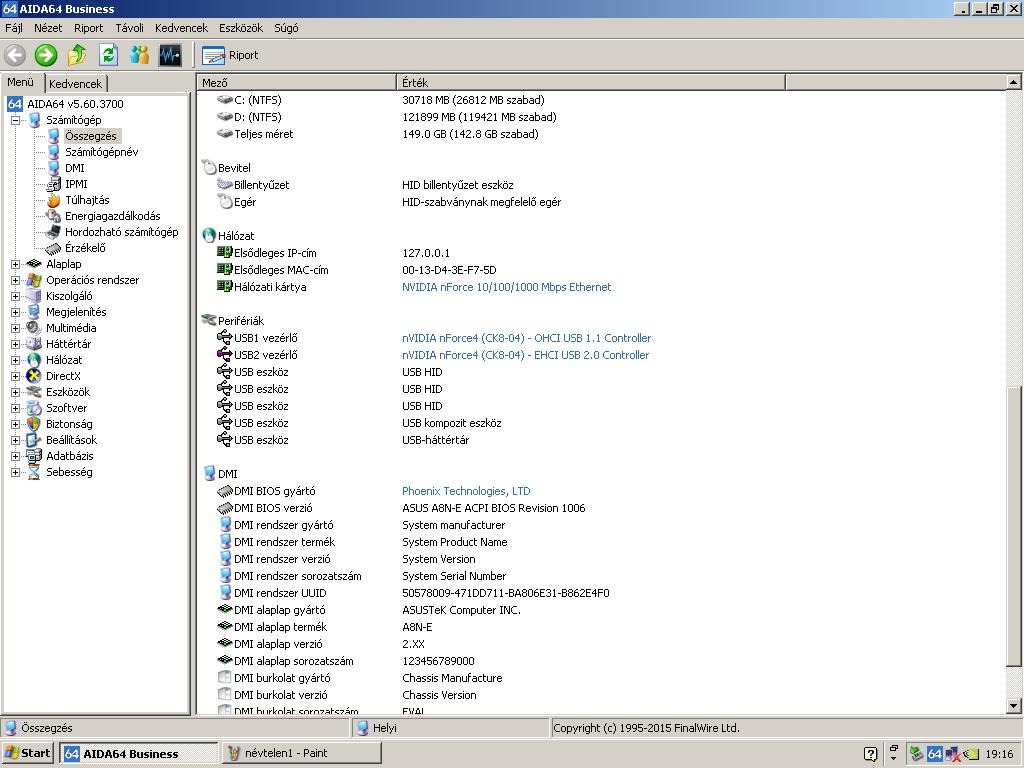Open the Távoli menu
Screen dimensions: 1024x768
pos(129,28)
